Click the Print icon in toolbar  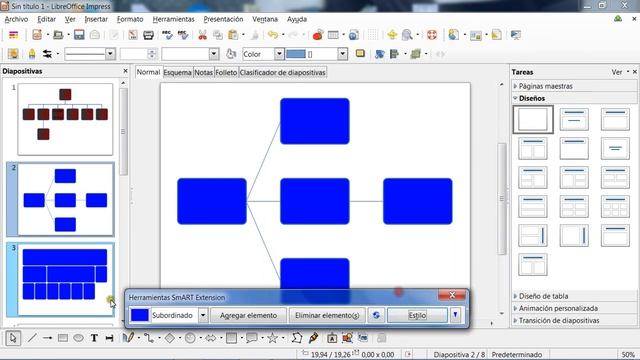pyautogui.click(x=148, y=35)
